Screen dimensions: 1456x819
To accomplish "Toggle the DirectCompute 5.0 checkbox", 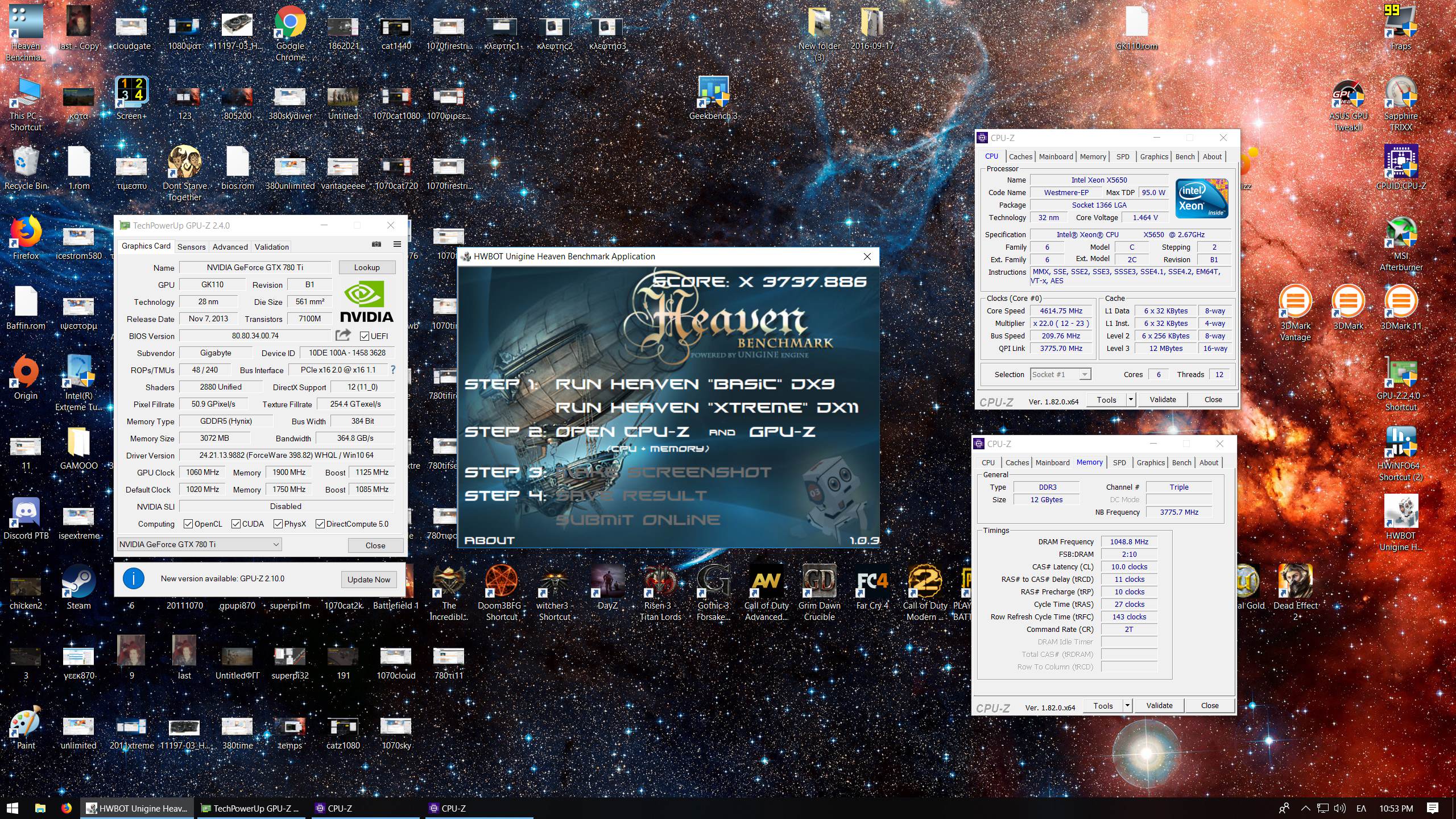I will point(320,524).
